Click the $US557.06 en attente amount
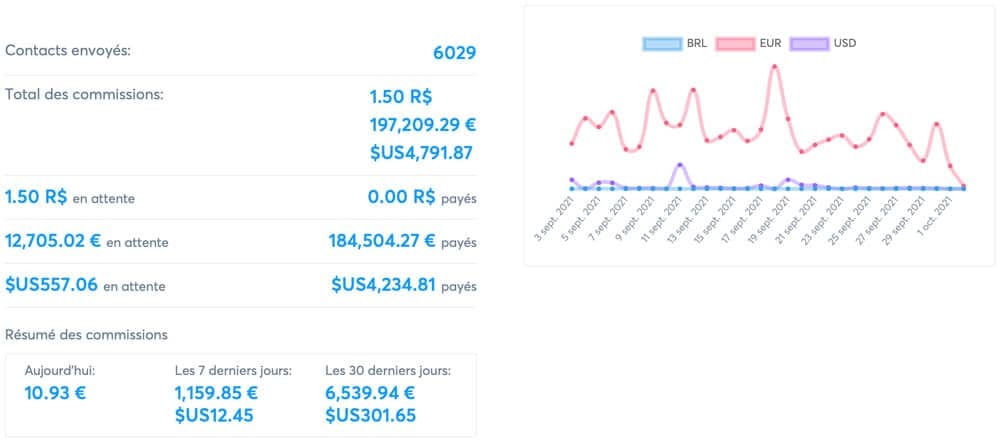This screenshot has width=1000, height=442. pos(52,285)
